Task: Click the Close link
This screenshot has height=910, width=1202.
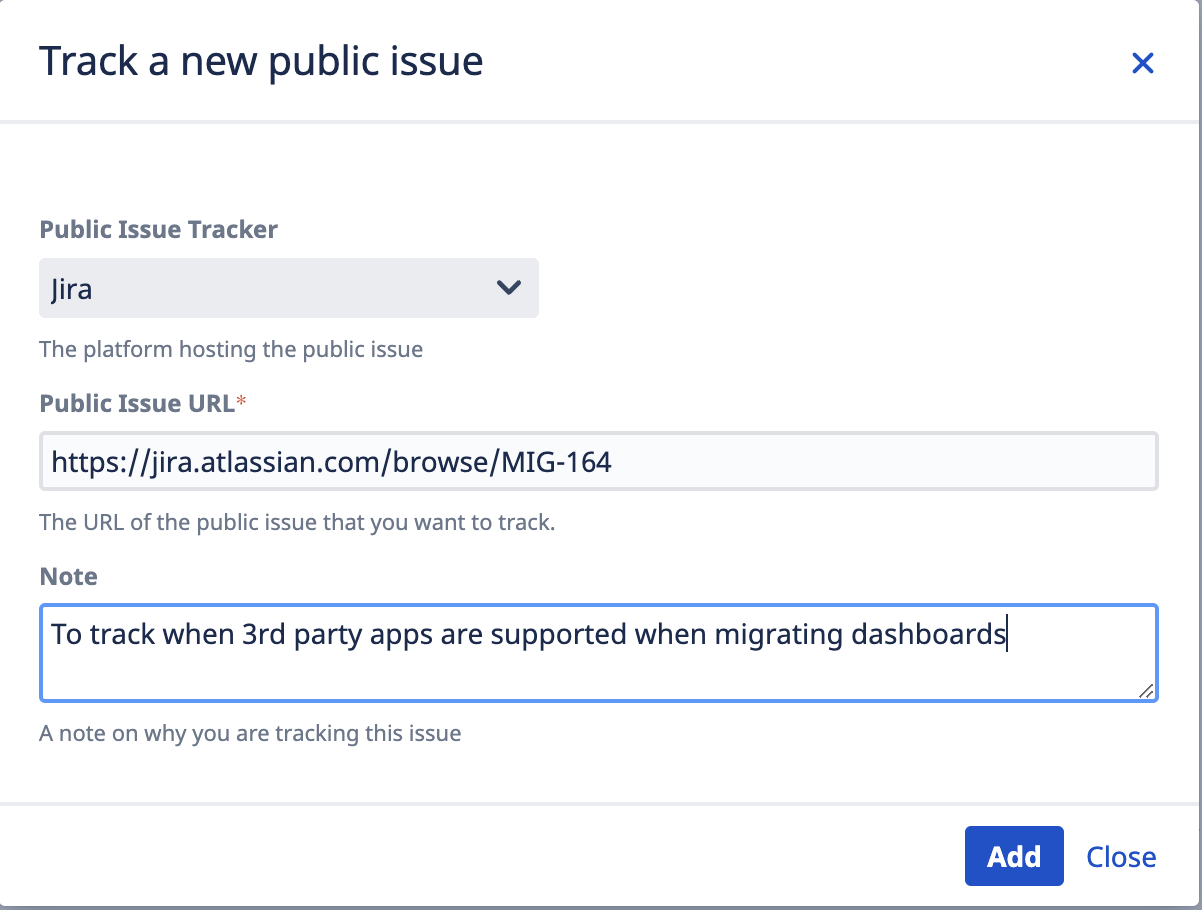Action: [1120, 856]
